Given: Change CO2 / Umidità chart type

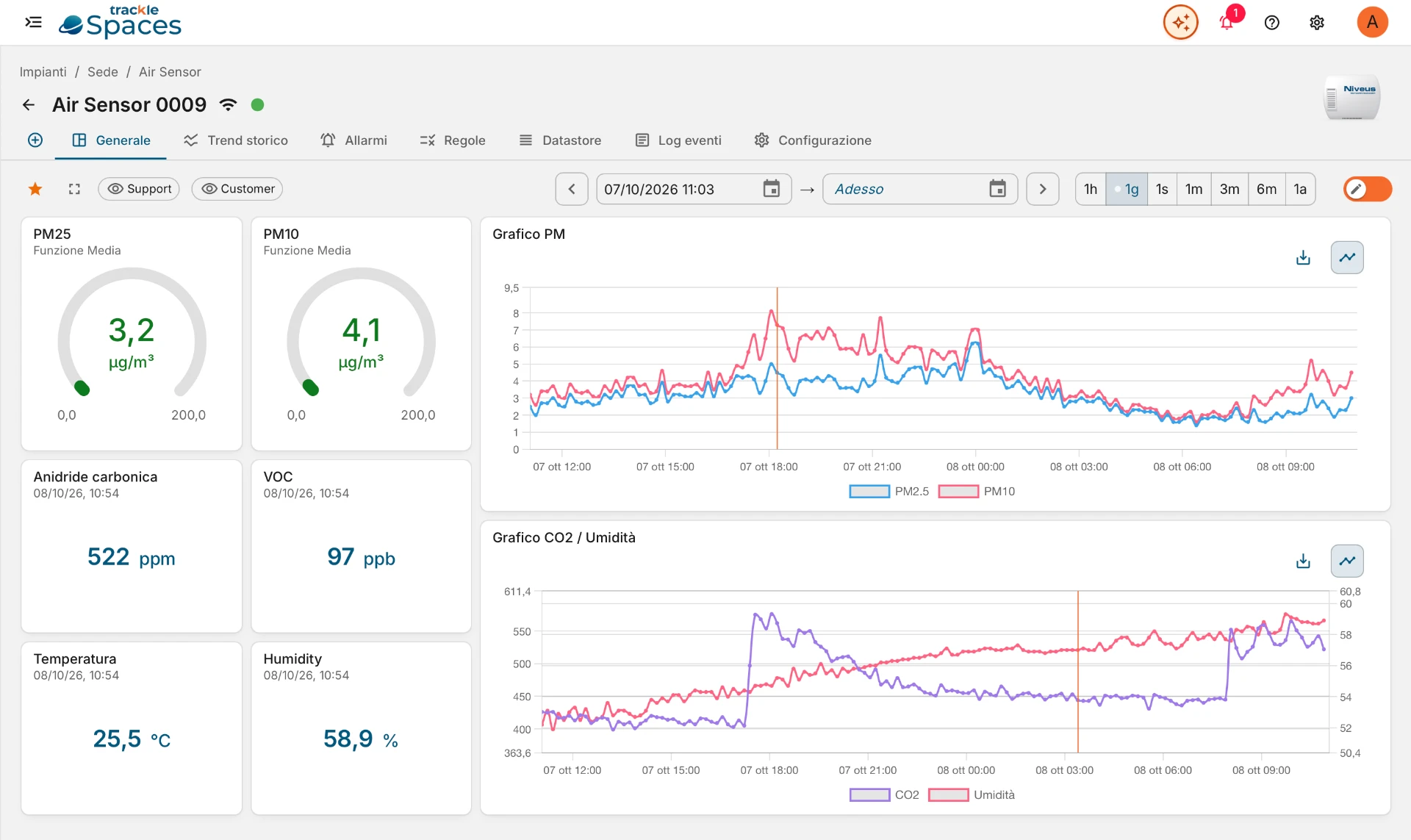Looking at the screenshot, I should click(x=1347, y=561).
